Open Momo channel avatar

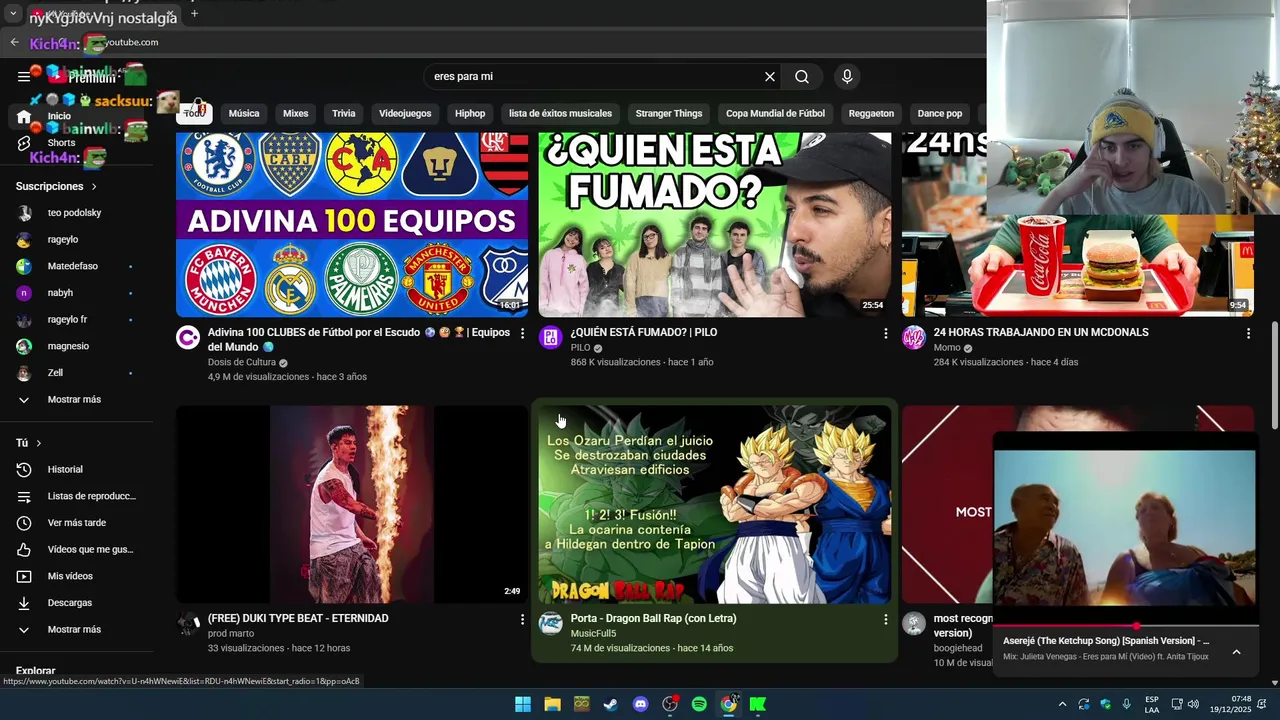pyautogui.click(x=914, y=338)
